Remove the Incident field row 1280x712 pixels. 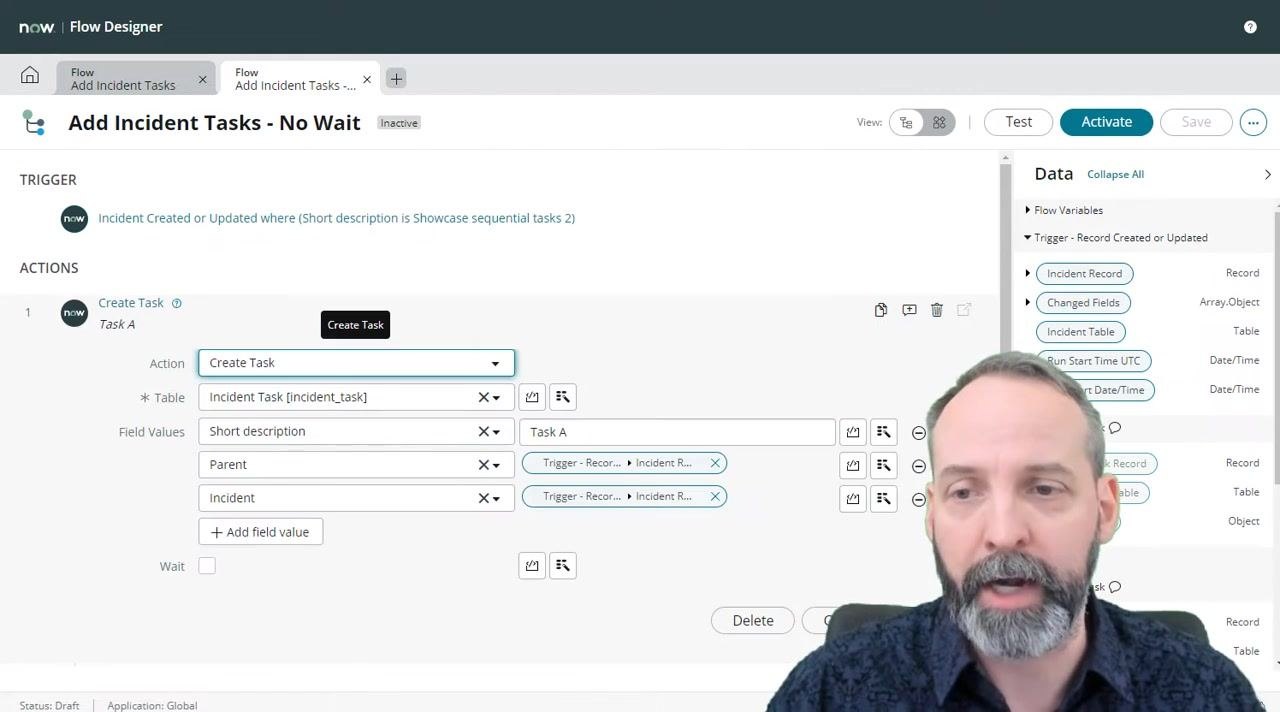919,499
